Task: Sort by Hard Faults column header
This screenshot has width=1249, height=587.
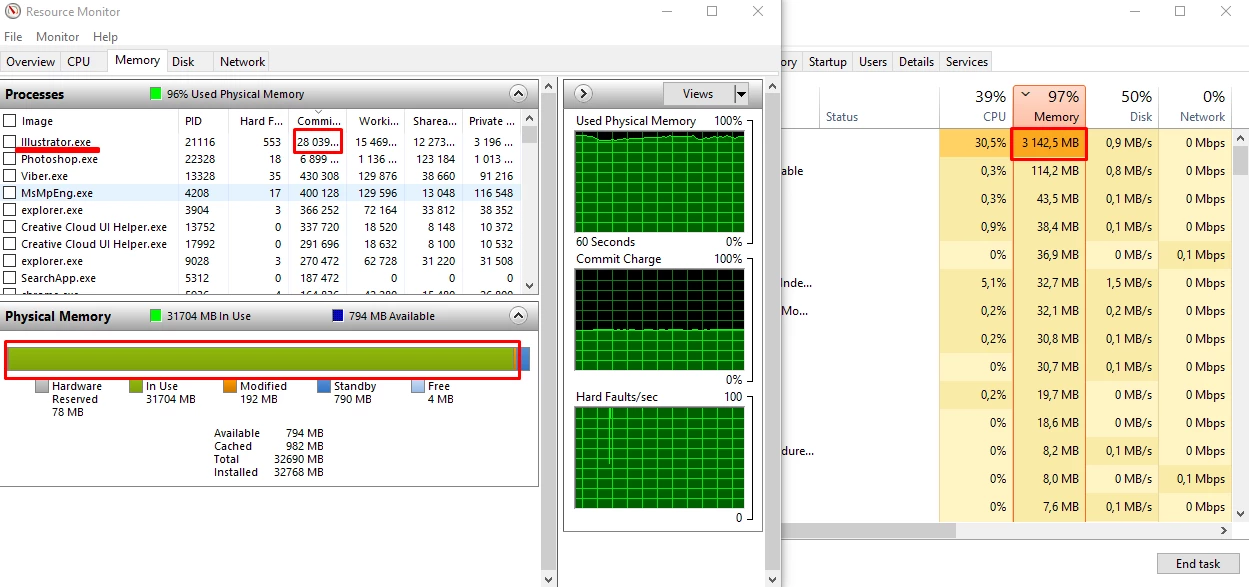Action: click(260, 121)
